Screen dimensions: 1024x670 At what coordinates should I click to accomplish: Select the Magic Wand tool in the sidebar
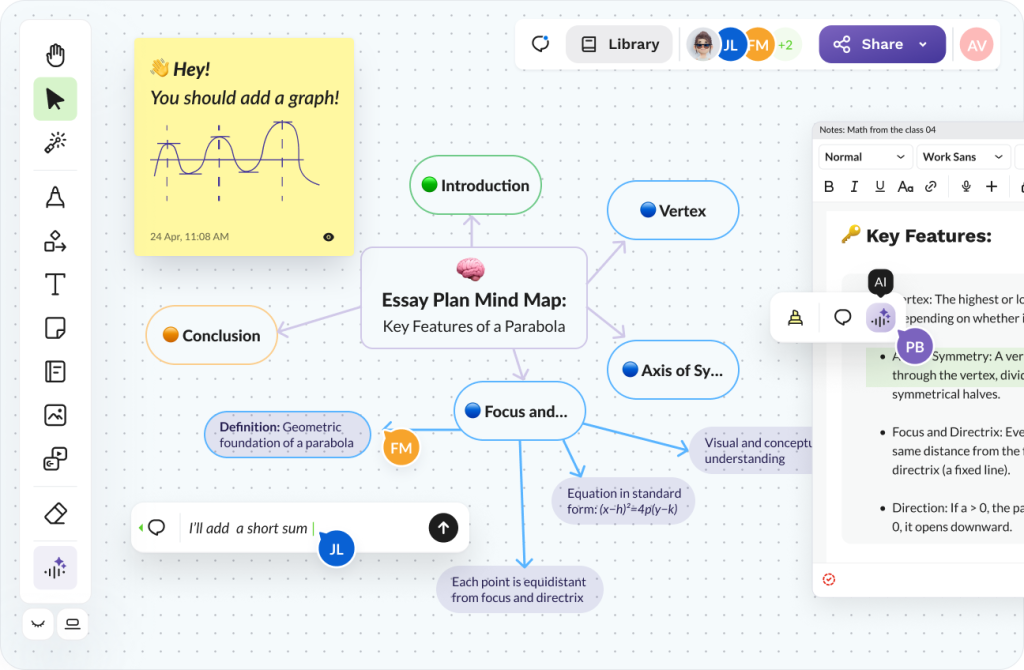point(55,142)
